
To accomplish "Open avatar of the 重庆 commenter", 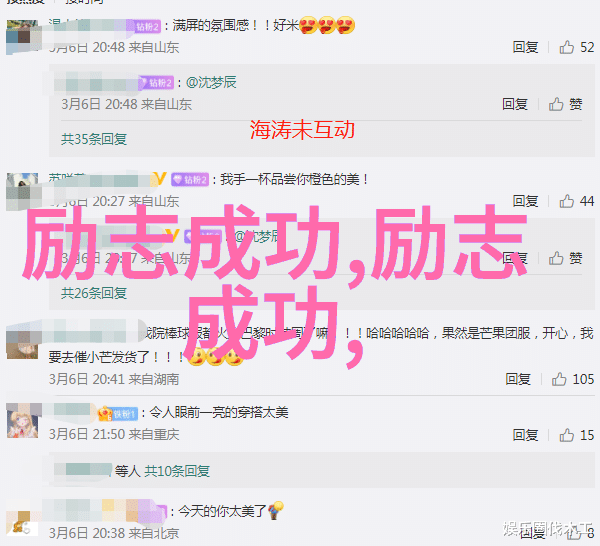I will 23,421.
